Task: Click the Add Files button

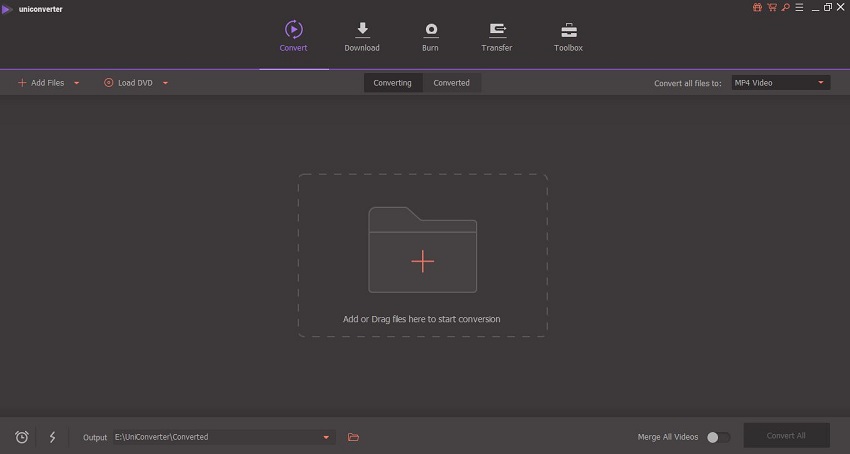Action: click(41, 83)
